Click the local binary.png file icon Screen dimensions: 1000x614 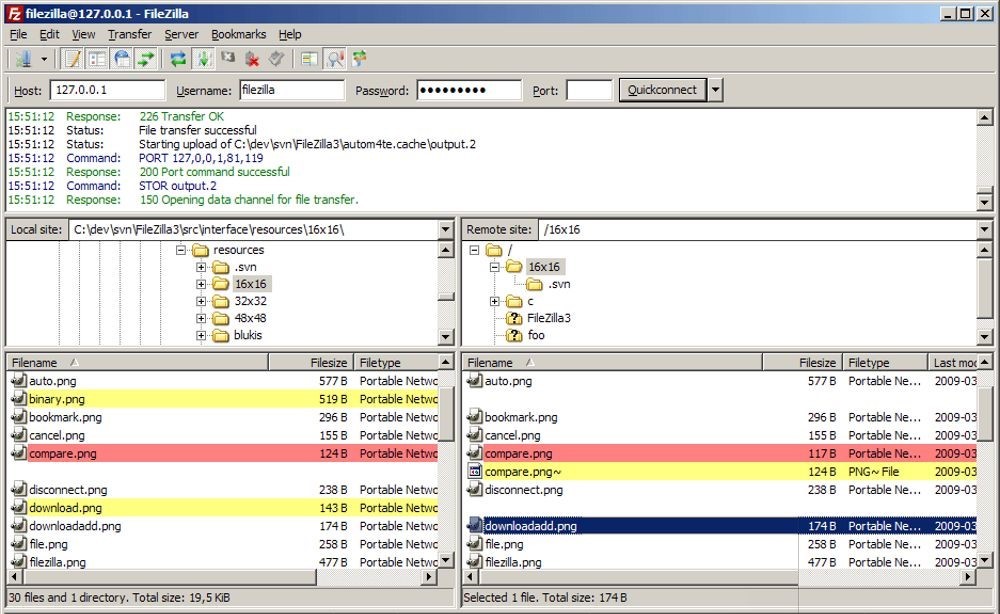point(19,399)
